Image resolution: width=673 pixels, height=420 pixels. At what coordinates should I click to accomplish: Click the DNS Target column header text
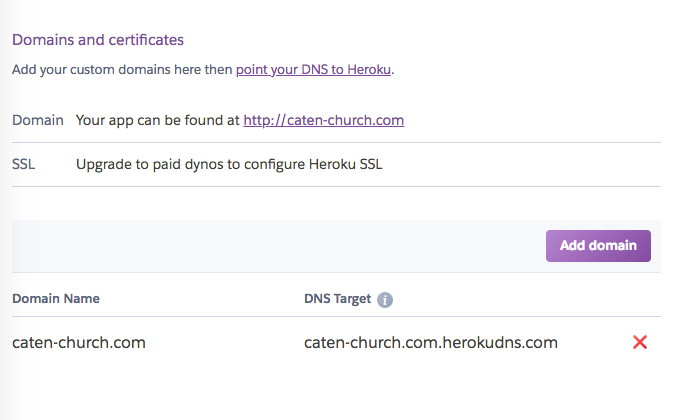337,298
